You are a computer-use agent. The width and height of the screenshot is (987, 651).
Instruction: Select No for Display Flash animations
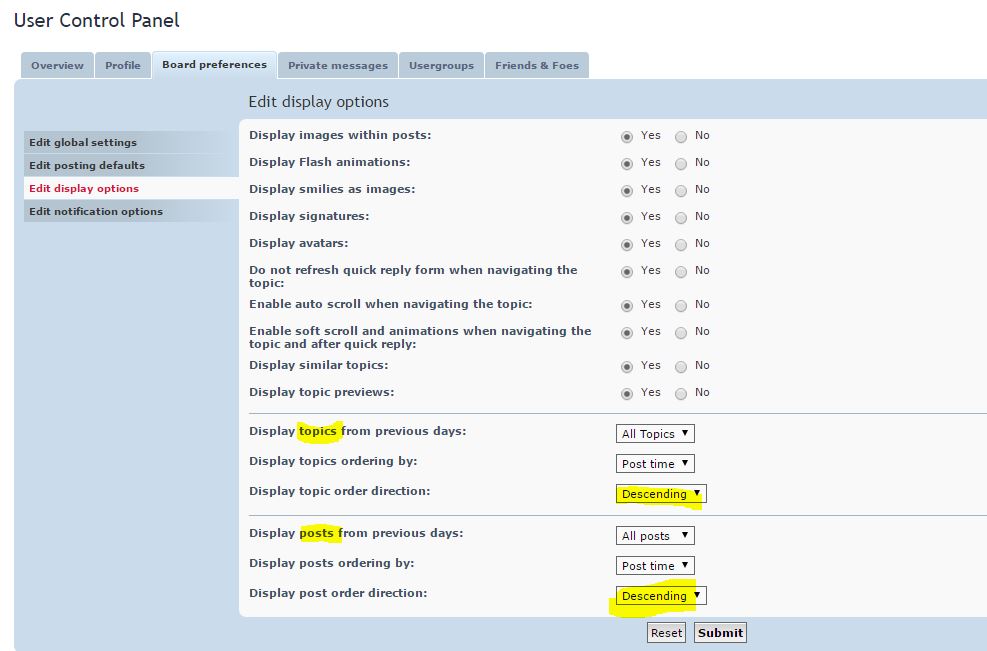coord(681,163)
